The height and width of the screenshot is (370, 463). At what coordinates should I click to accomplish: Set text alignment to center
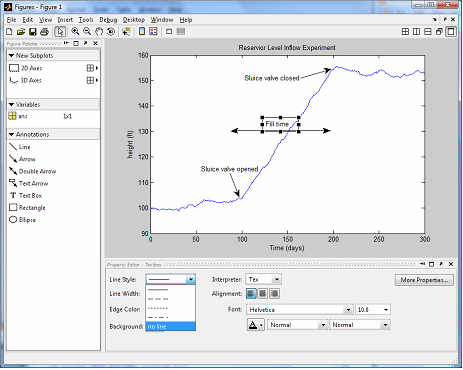point(263,294)
